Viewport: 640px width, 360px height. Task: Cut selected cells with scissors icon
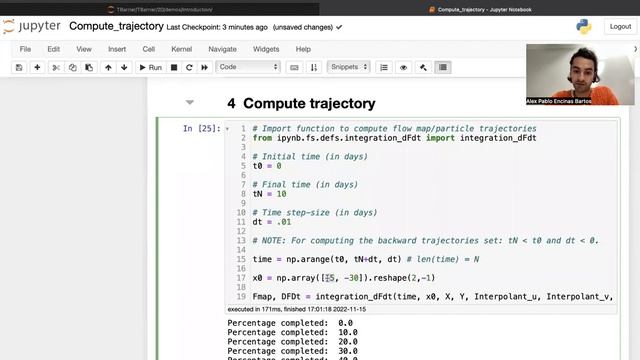point(56,67)
